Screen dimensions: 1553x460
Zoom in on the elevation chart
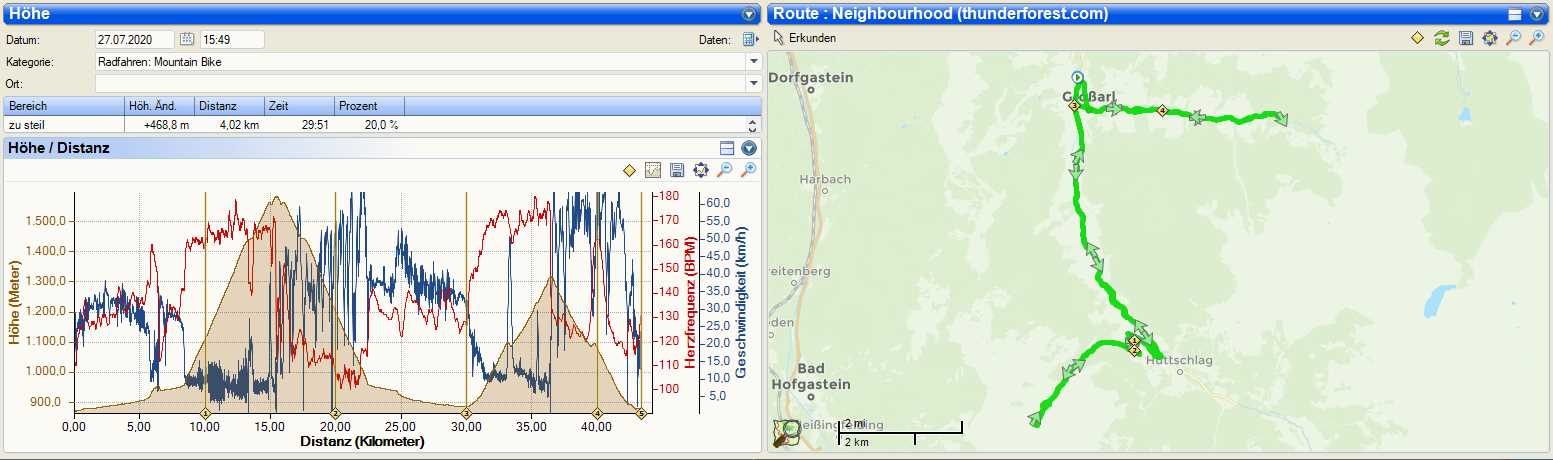pyautogui.click(x=748, y=170)
